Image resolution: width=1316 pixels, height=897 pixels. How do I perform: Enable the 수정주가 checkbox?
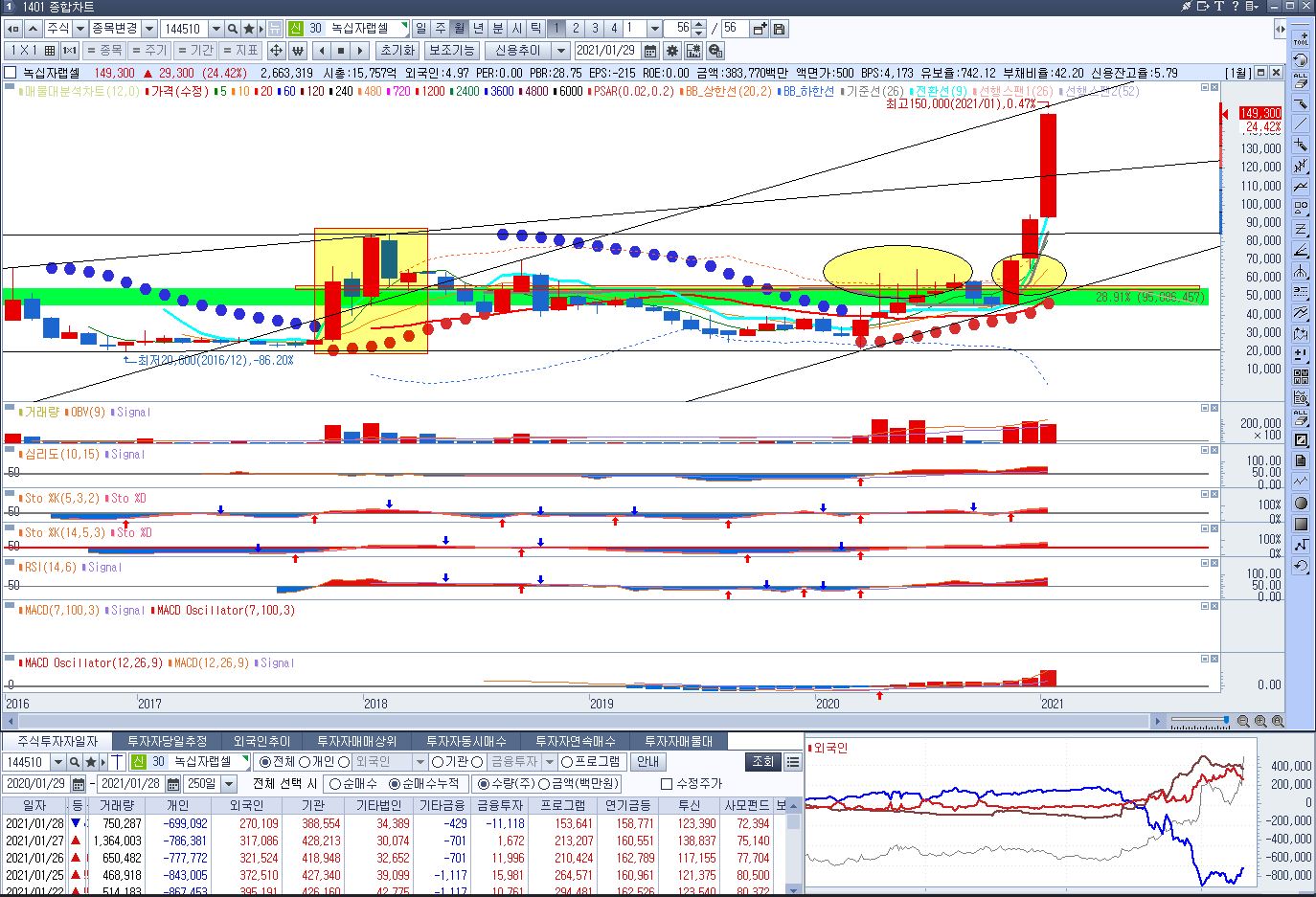pos(667,784)
